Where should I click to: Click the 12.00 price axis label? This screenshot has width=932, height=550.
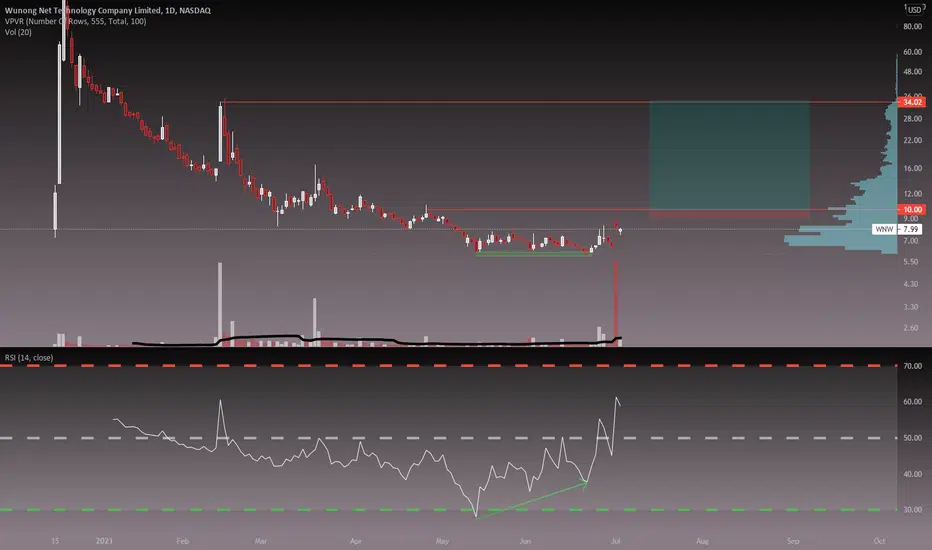[x=912, y=194]
